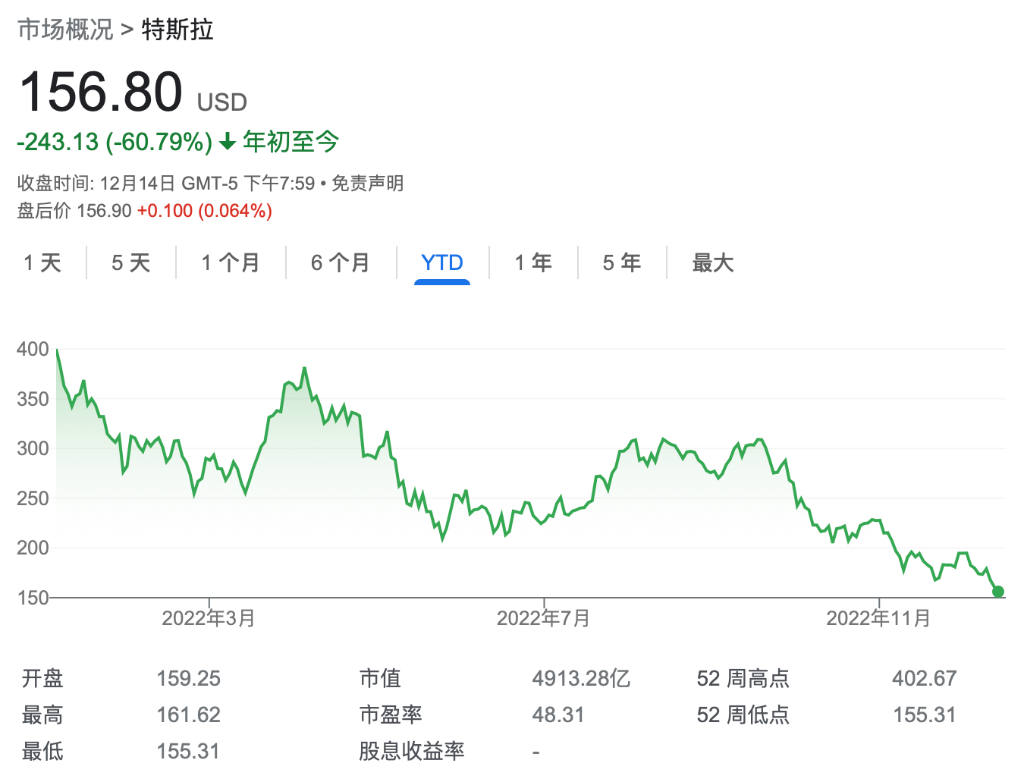Switch to the 1天 time range tab
This screenshot has height=779, width=1024.
click(41, 262)
